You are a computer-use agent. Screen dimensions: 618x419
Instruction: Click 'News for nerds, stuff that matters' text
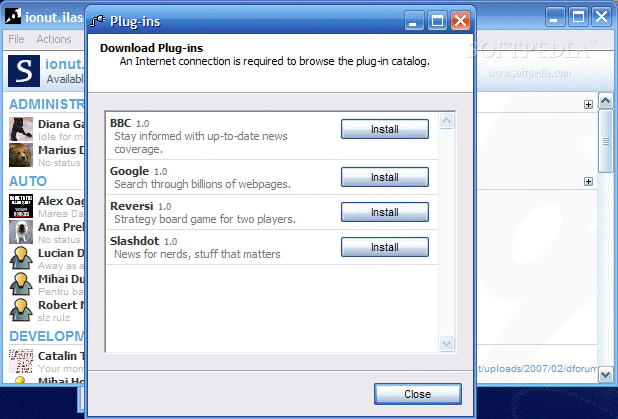click(x=197, y=254)
